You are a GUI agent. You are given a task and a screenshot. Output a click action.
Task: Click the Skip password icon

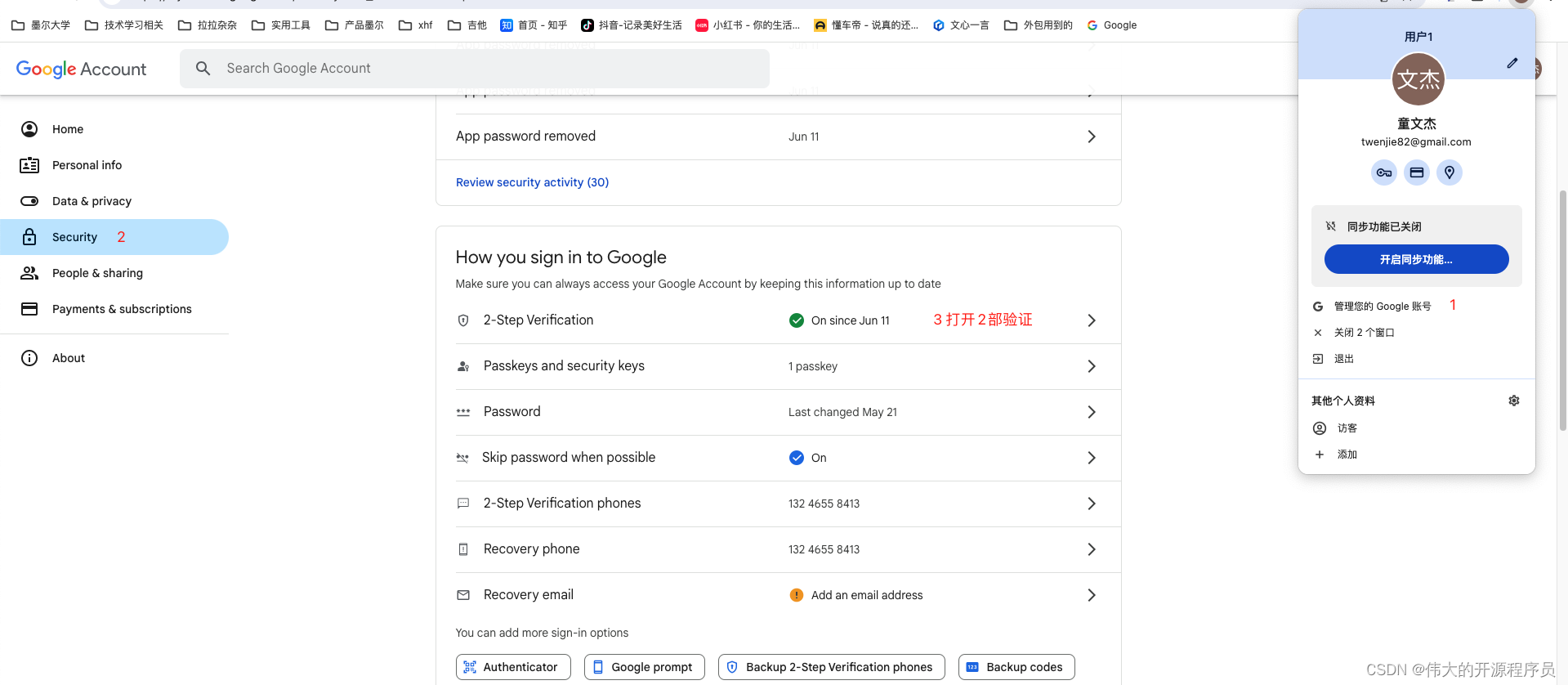click(x=462, y=458)
